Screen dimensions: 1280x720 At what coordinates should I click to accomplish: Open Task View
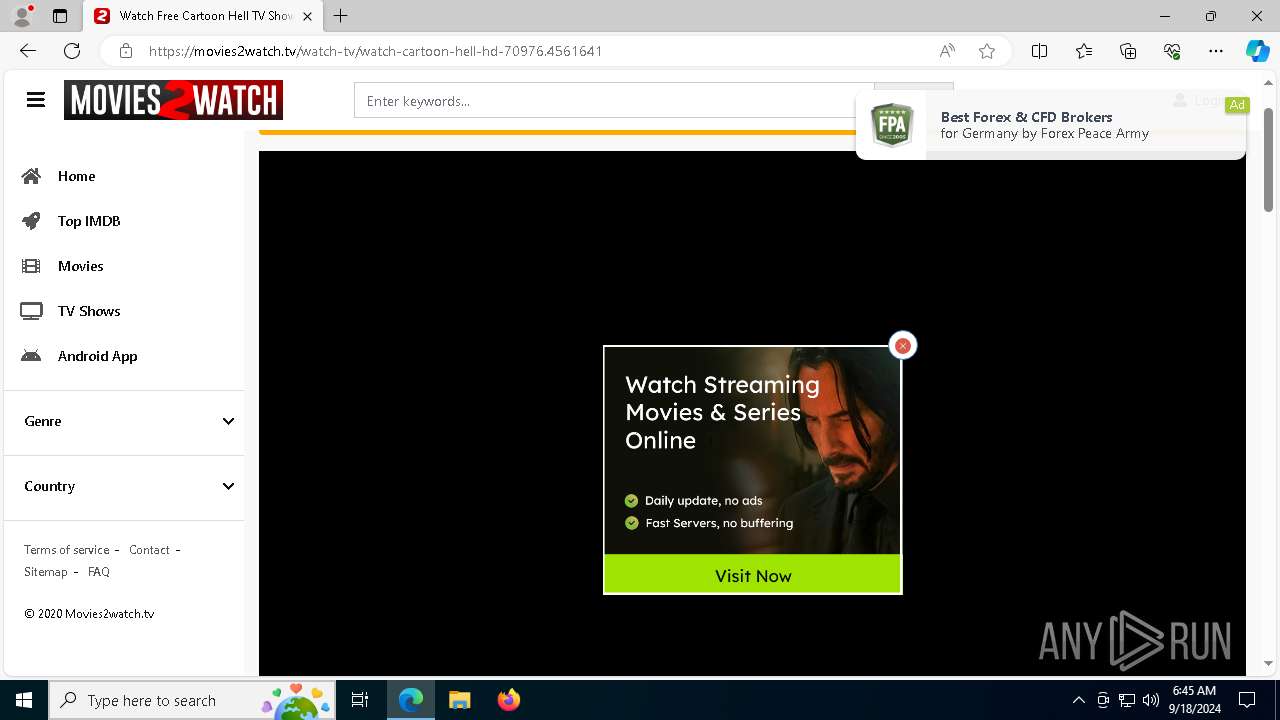coord(360,700)
